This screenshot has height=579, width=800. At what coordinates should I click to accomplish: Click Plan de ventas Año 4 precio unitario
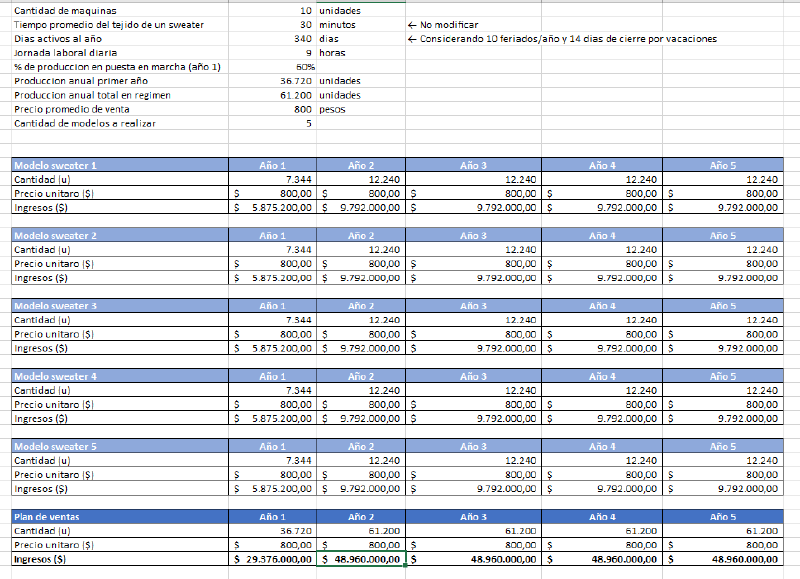[602, 545]
